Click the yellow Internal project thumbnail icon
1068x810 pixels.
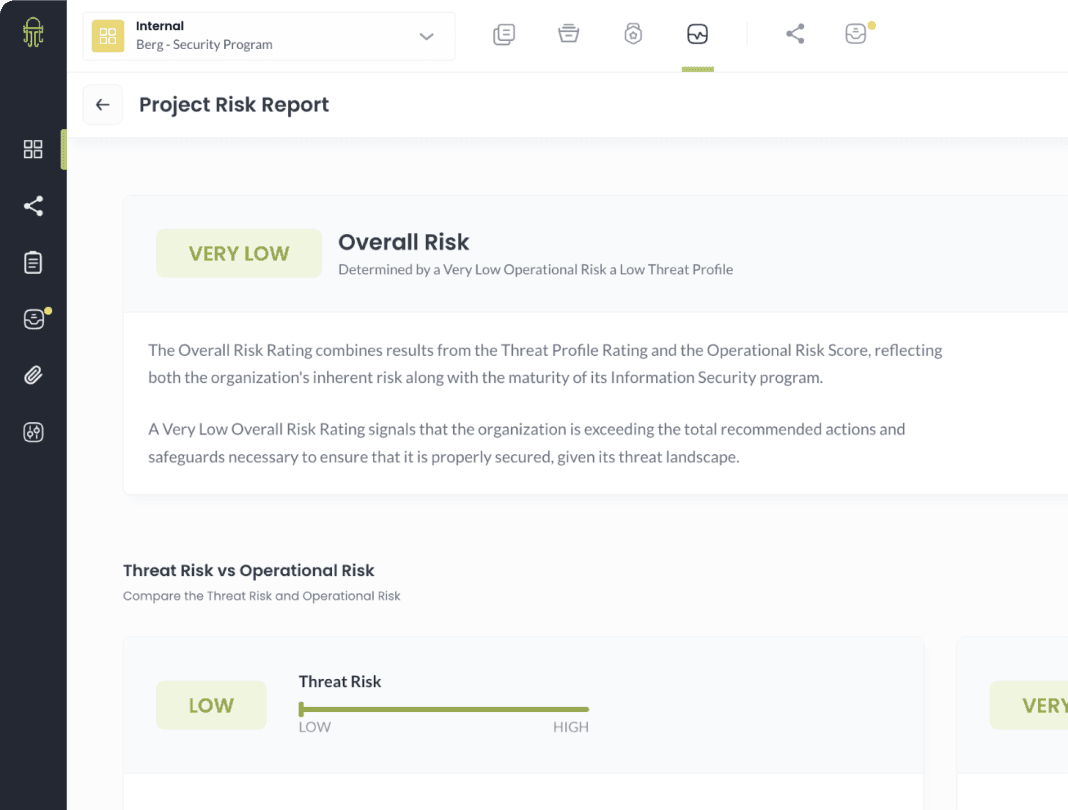click(x=108, y=36)
